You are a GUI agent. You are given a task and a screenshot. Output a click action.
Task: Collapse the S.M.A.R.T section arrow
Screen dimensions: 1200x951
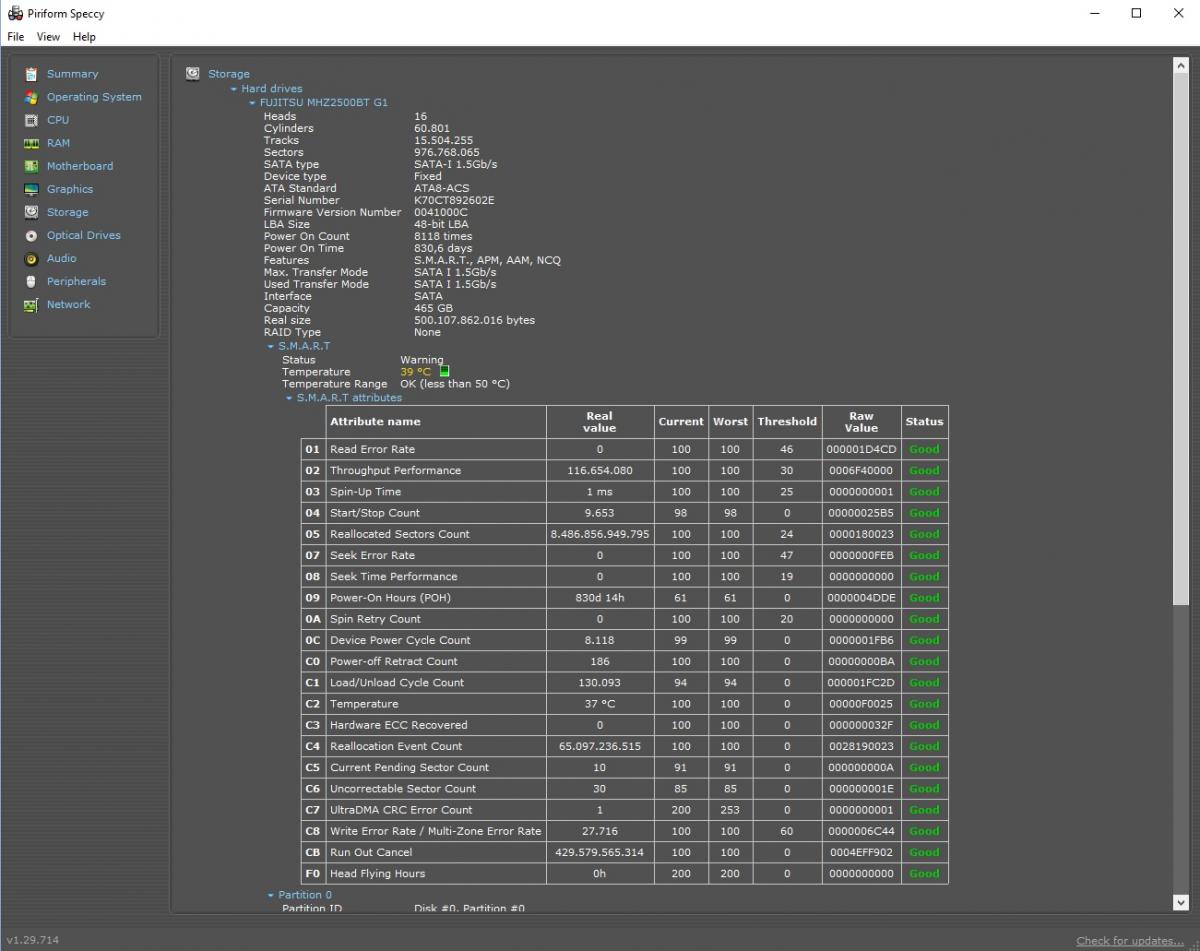(270, 346)
